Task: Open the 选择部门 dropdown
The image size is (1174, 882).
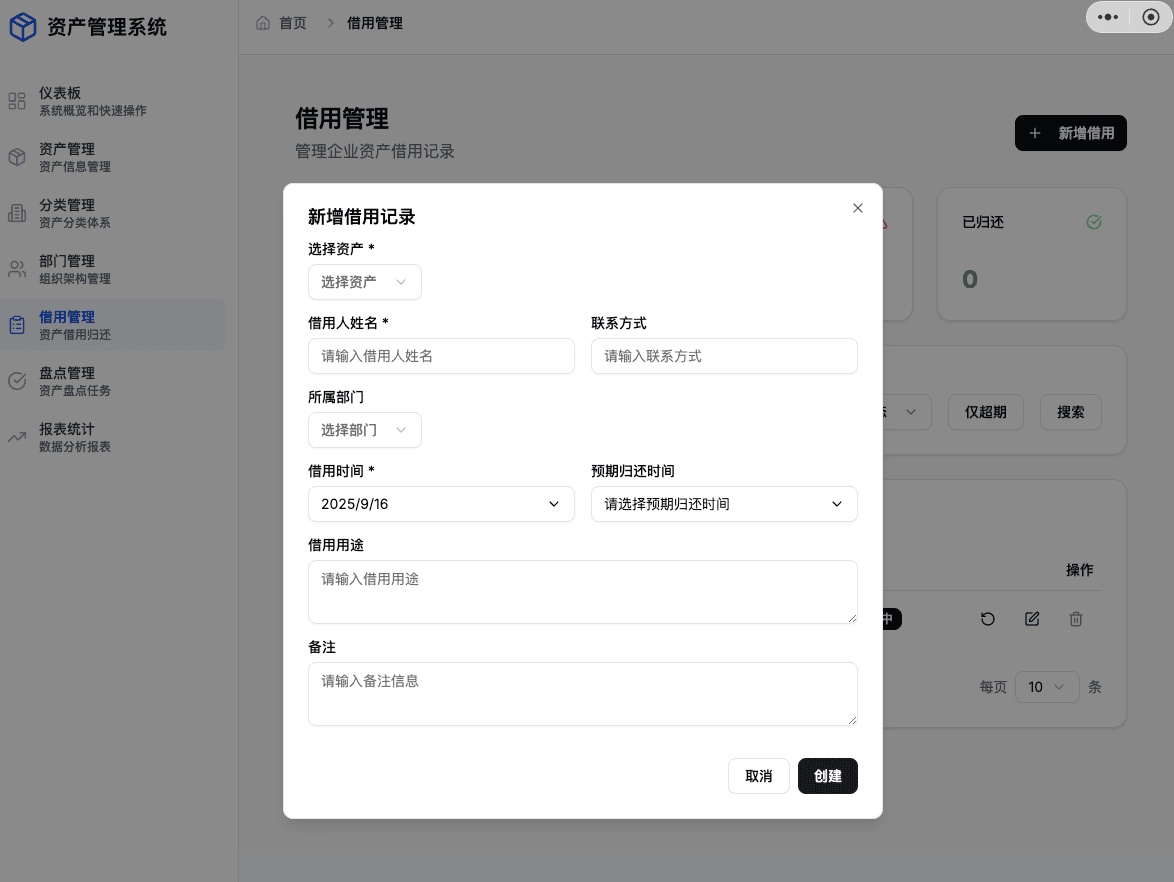Action: pyautogui.click(x=365, y=431)
